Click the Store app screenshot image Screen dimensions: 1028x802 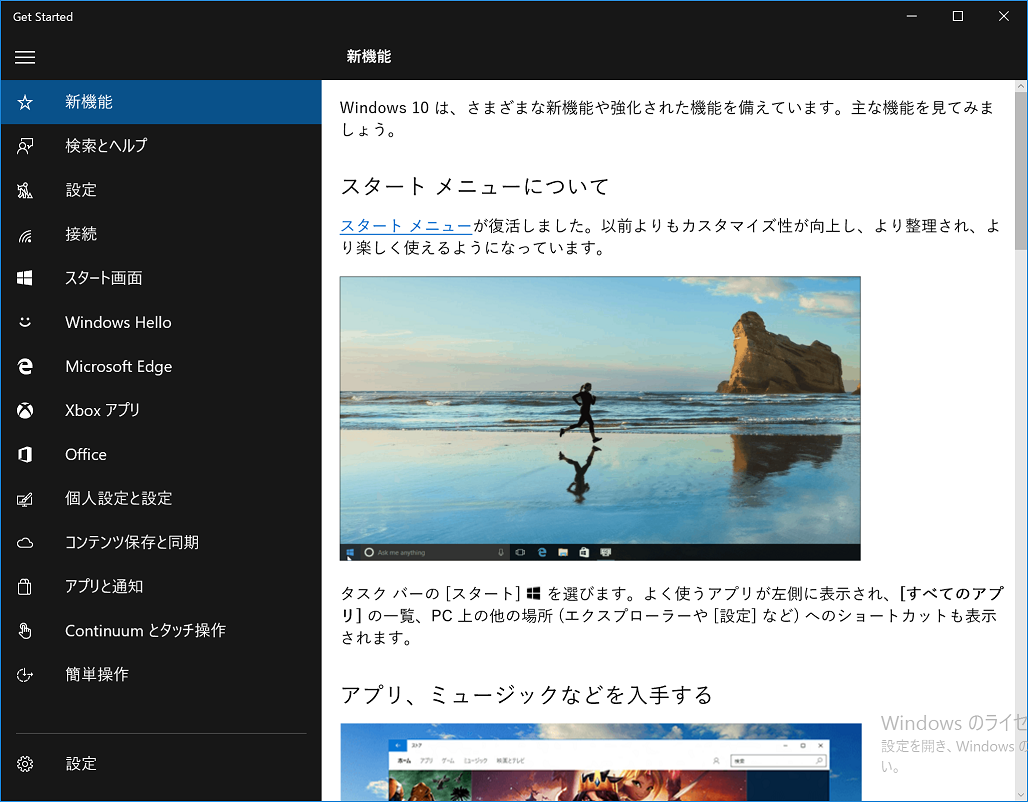click(x=601, y=762)
